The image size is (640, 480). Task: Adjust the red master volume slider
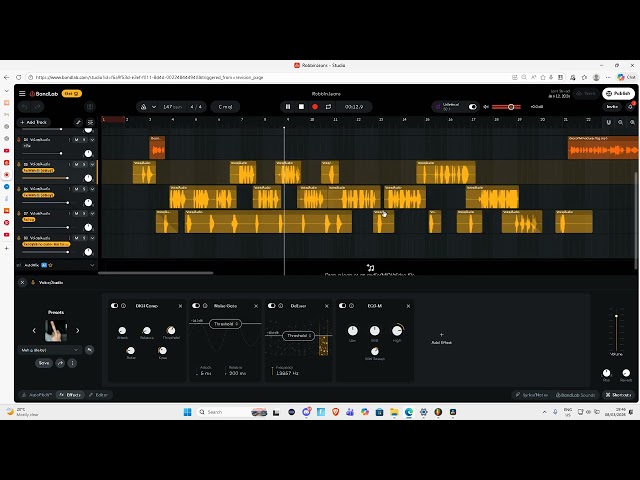click(x=507, y=107)
